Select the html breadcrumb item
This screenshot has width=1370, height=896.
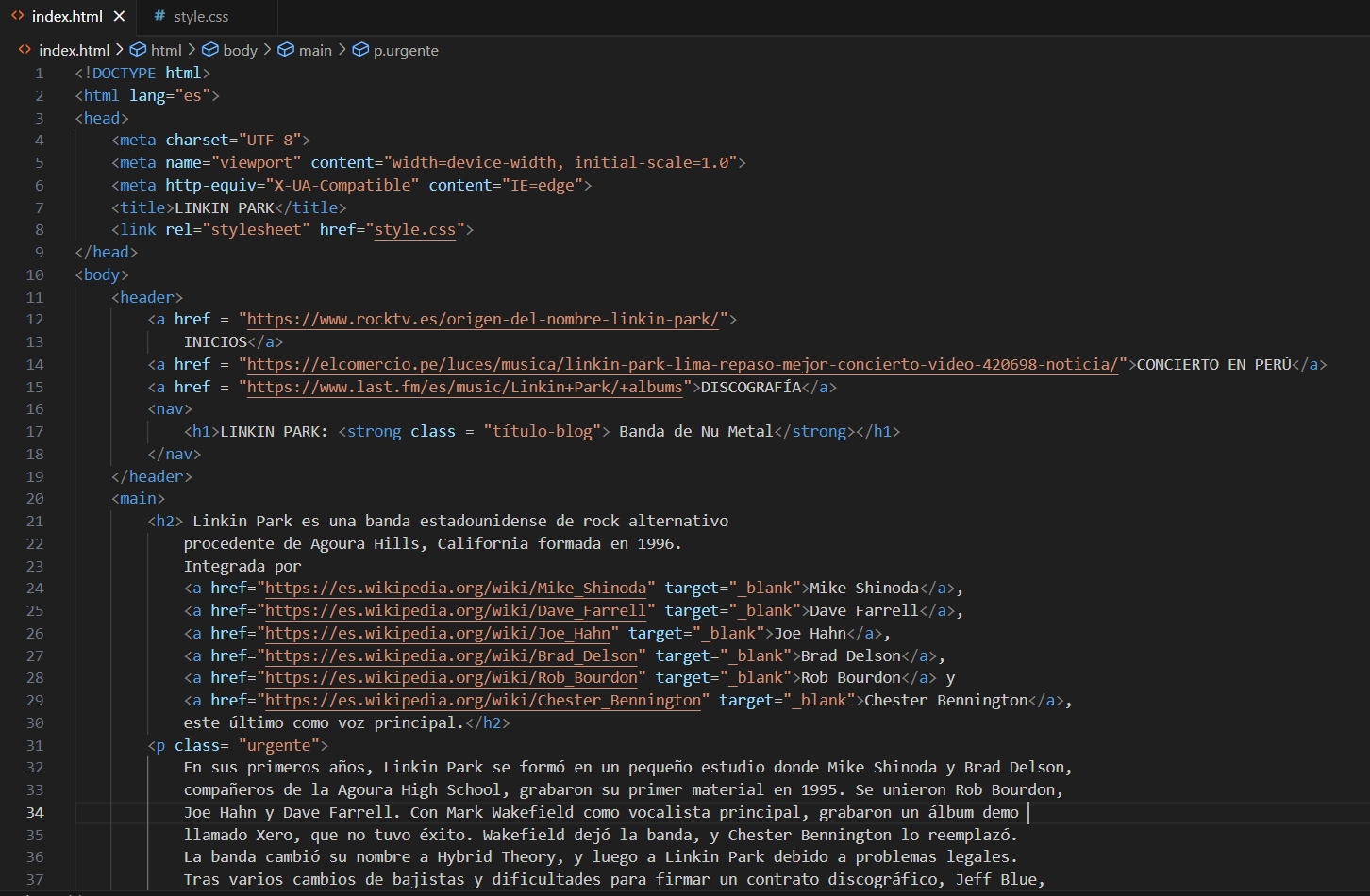point(166,50)
